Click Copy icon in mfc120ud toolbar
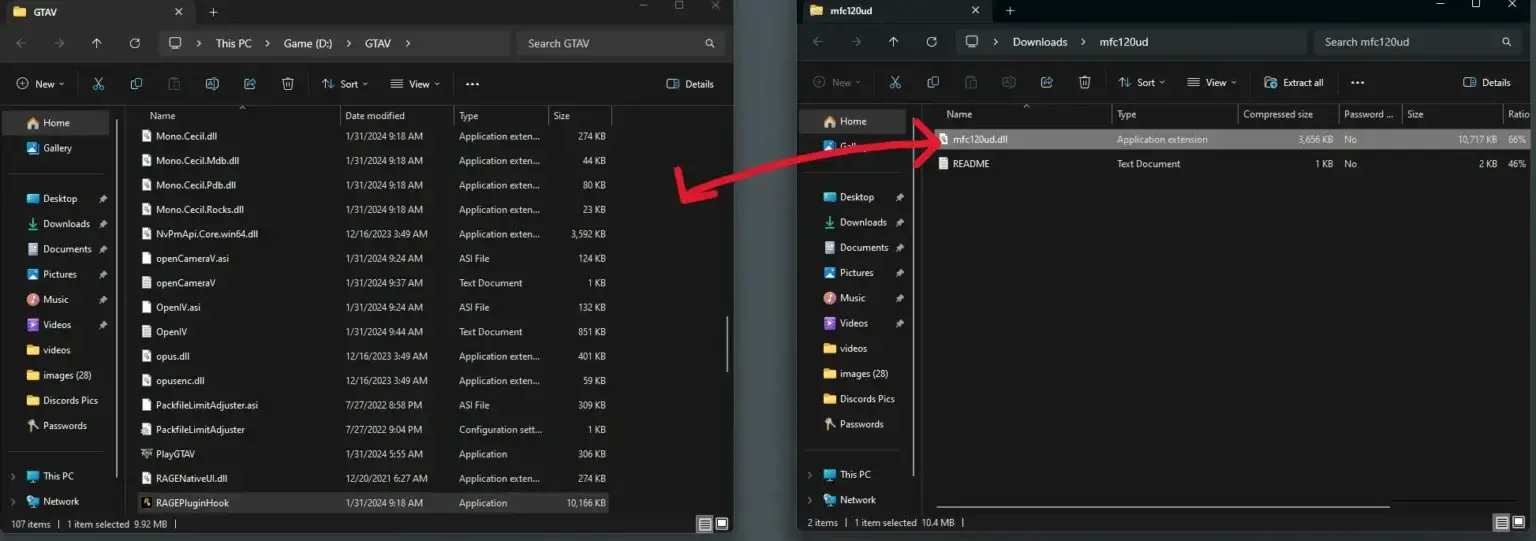Image resolution: width=1536 pixels, height=541 pixels. click(933, 82)
